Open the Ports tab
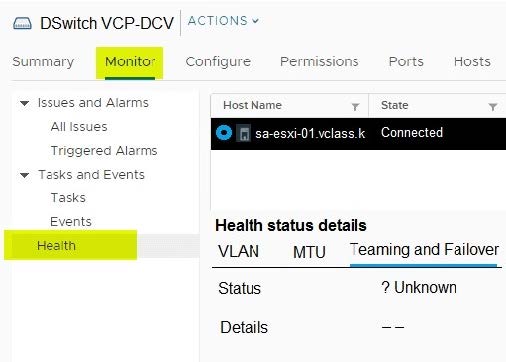This screenshot has height=362, width=506. pos(406,62)
